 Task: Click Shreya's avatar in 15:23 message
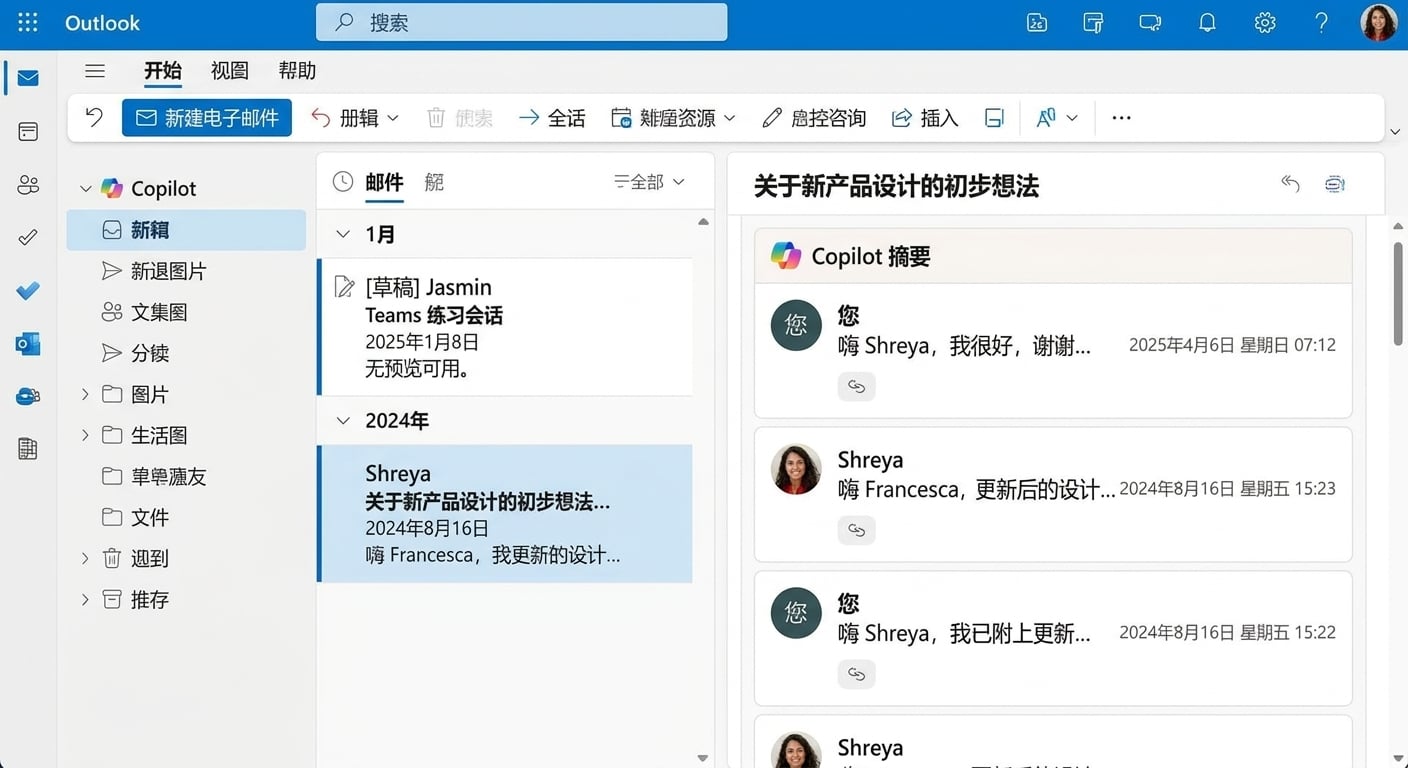796,470
